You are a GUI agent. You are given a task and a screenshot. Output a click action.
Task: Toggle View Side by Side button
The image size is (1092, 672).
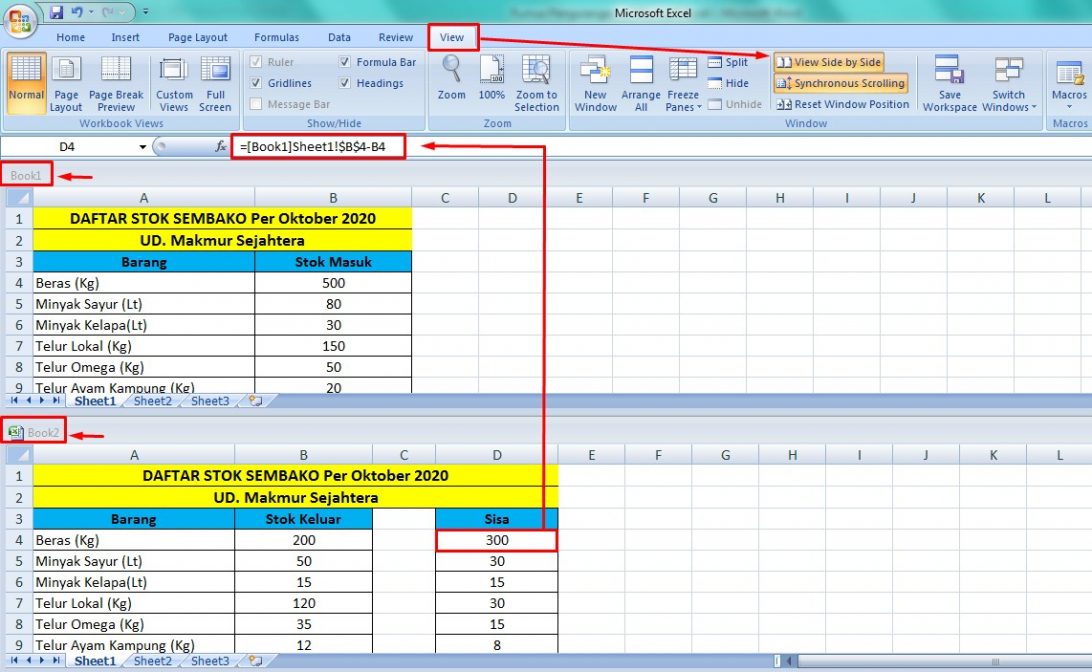click(x=829, y=62)
